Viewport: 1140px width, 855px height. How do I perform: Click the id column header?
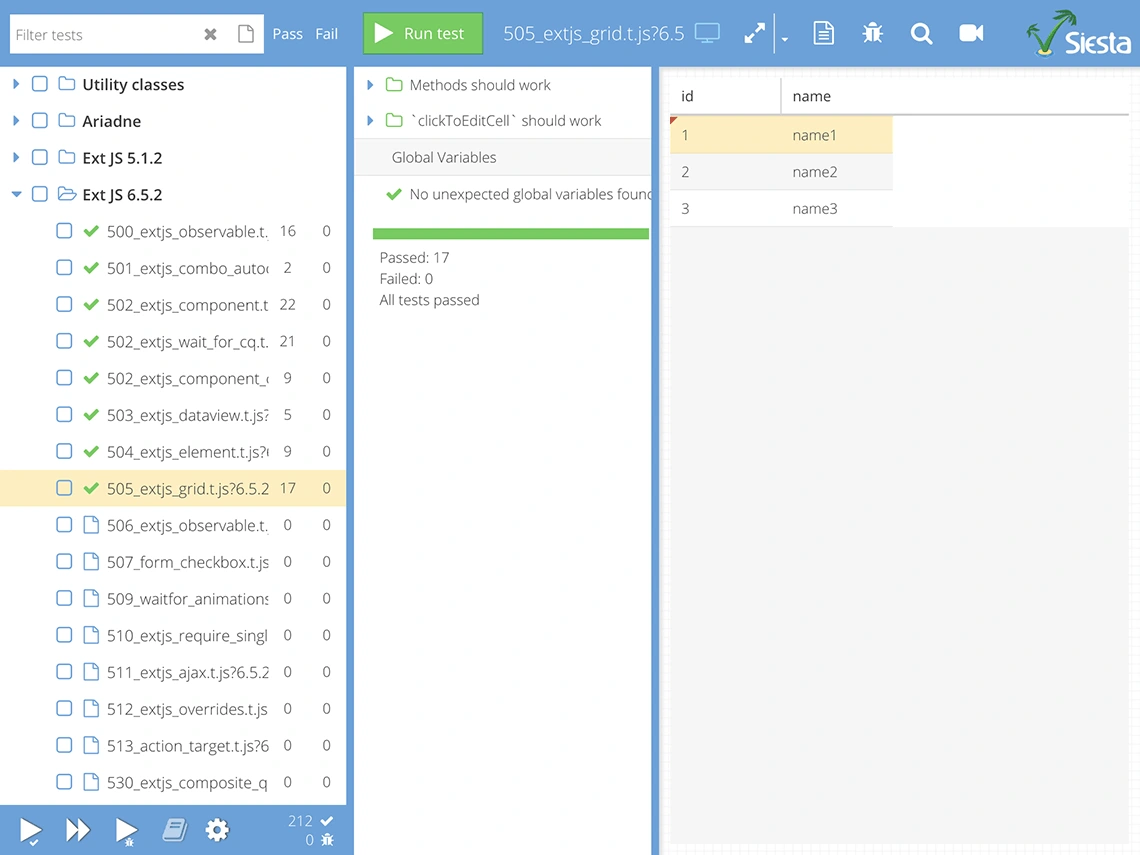point(726,96)
